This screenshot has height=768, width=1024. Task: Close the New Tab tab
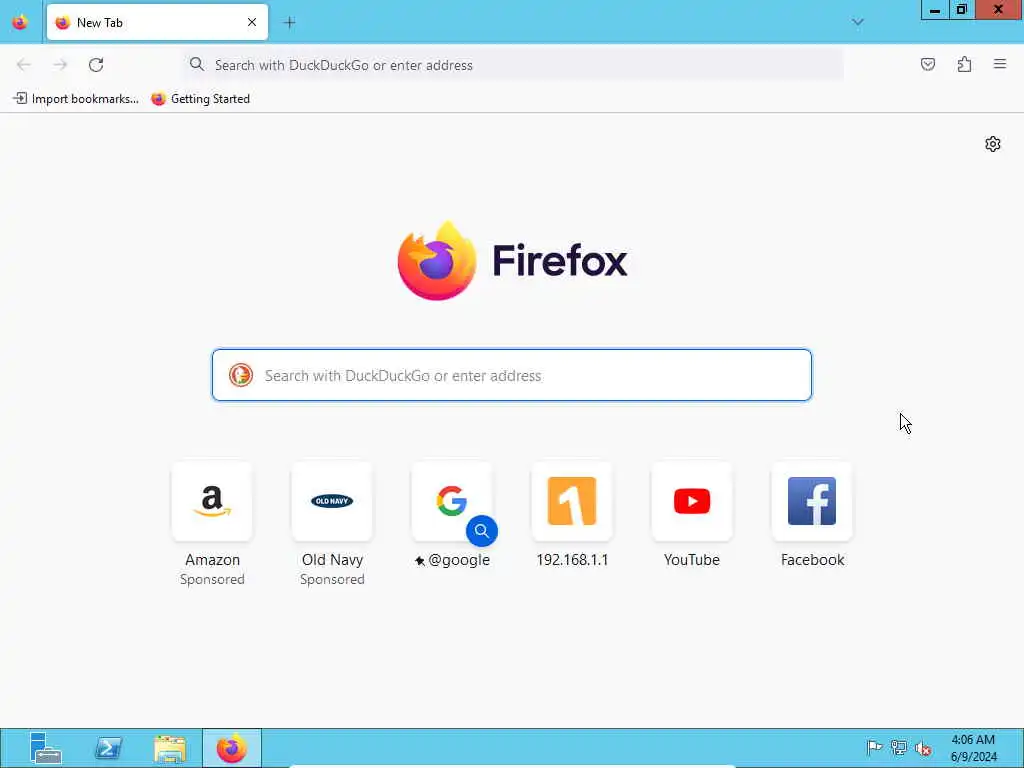tap(252, 22)
